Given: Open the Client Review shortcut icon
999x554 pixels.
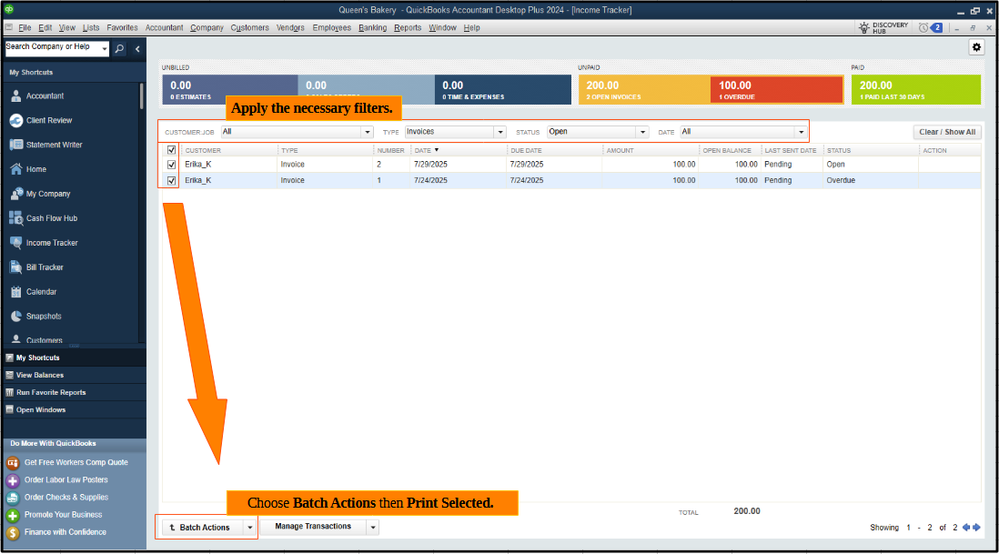Looking at the screenshot, I should [17, 120].
